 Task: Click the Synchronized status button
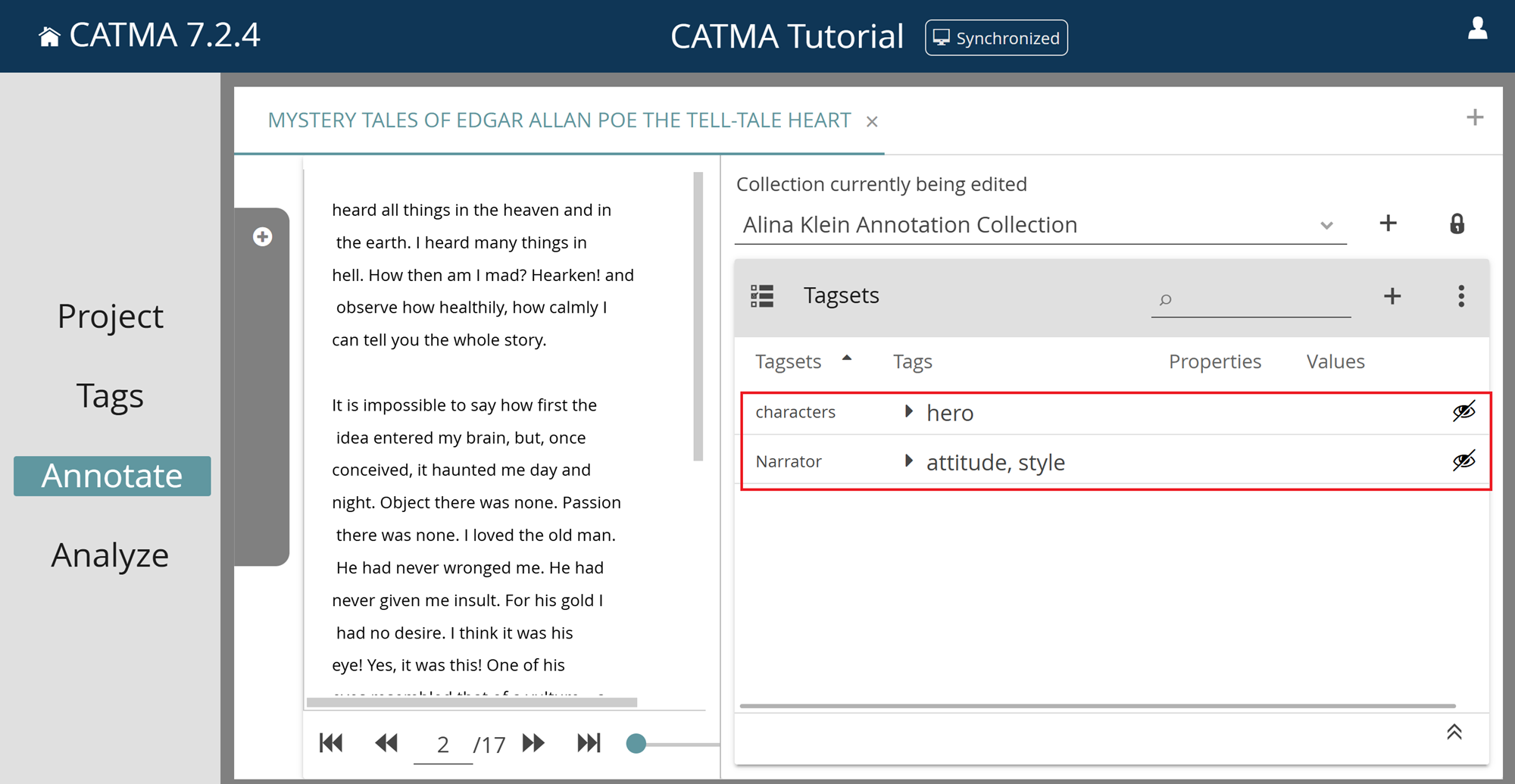pos(996,37)
